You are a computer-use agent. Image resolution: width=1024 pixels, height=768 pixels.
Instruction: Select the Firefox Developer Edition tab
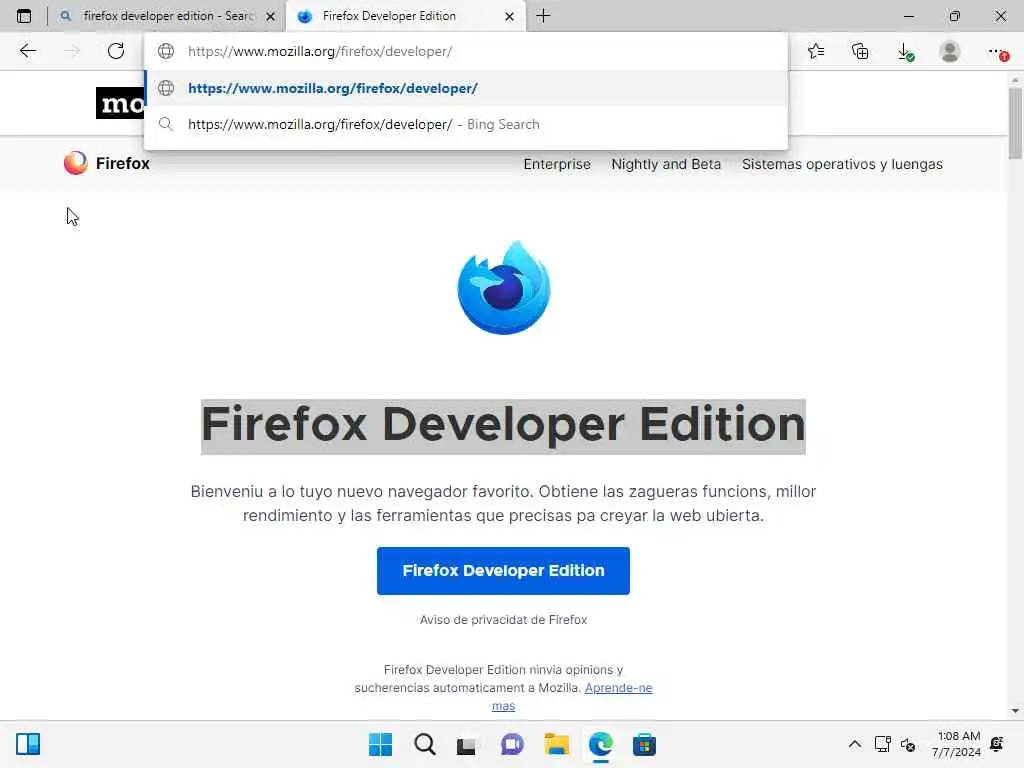click(405, 16)
